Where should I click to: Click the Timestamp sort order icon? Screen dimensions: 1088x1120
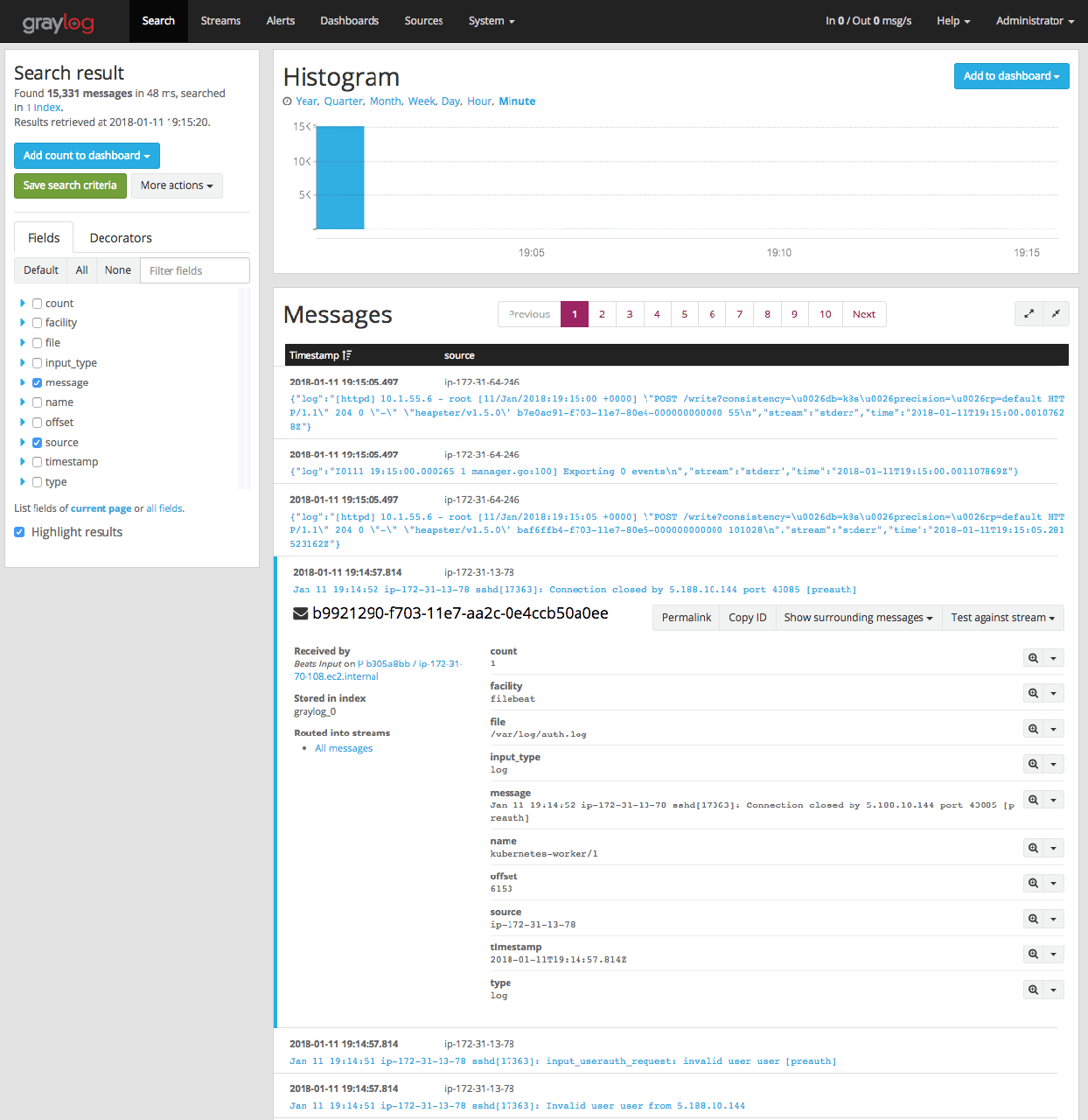tap(347, 355)
